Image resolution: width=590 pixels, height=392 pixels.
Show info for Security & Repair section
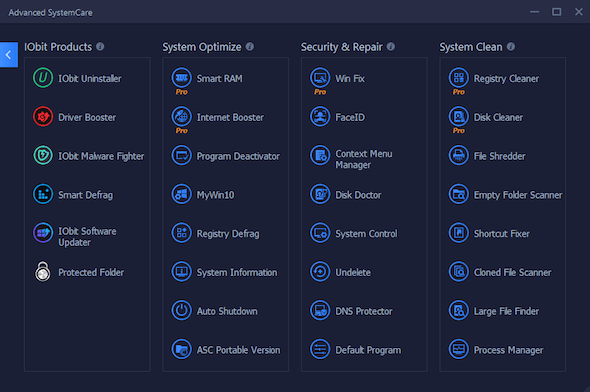pos(391,47)
